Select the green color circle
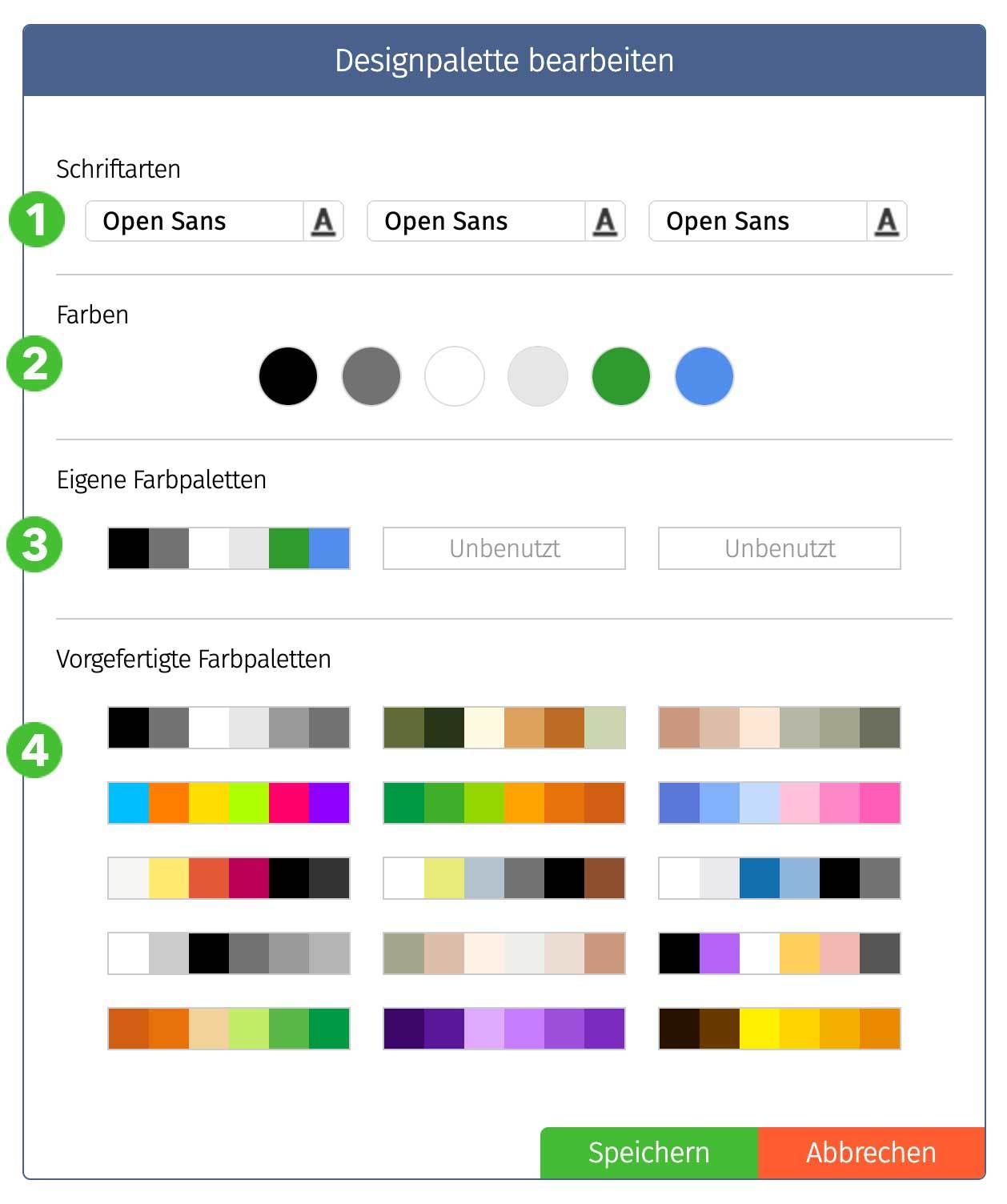 [x=621, y=376]
